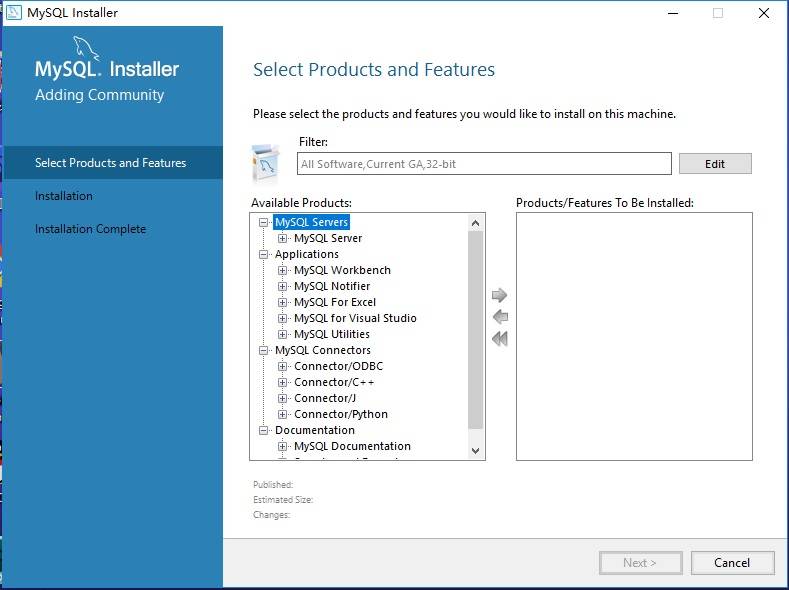
Task: Click the MySQL dolphin logo
Action: [x=86, y=48]
